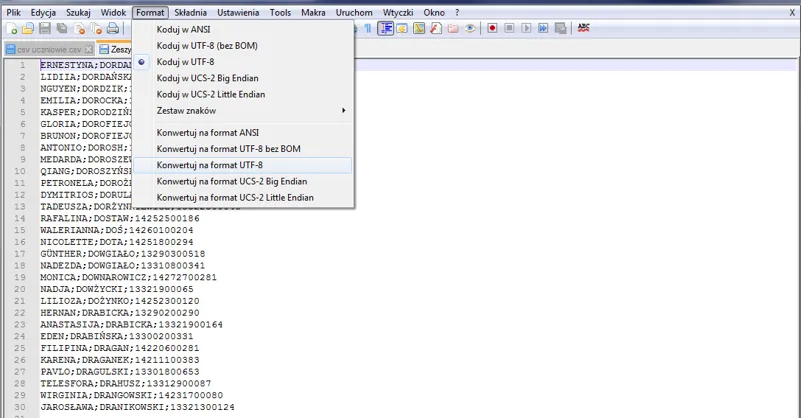Open the Składnia menu
This screenshot has height=418, width=801.
click(x=193, y=12)
